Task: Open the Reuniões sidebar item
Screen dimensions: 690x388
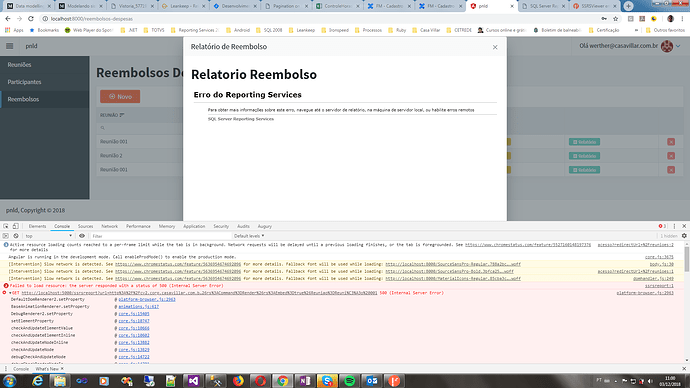Action: pyautogui.click(x=19, y=65)
